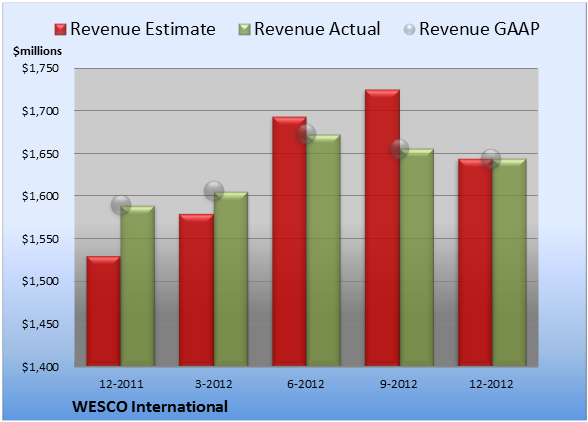Screen dimensions: 588x422
Task: Click the gray Revenue GAAP legend marker
Action: (x=409, y=30)
